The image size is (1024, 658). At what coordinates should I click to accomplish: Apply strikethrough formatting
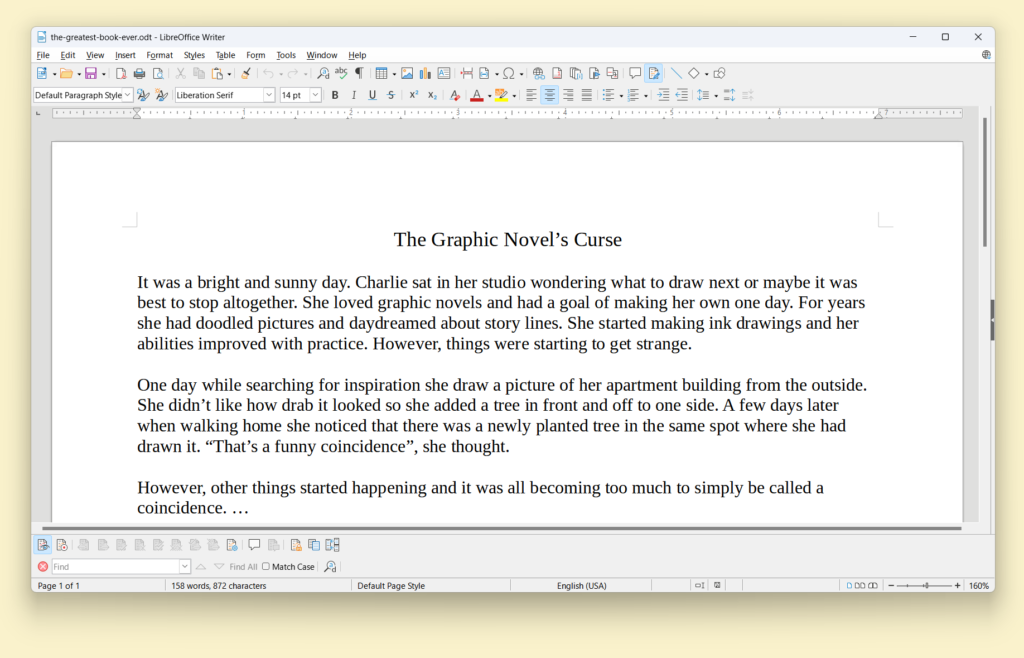pos(390,95)
